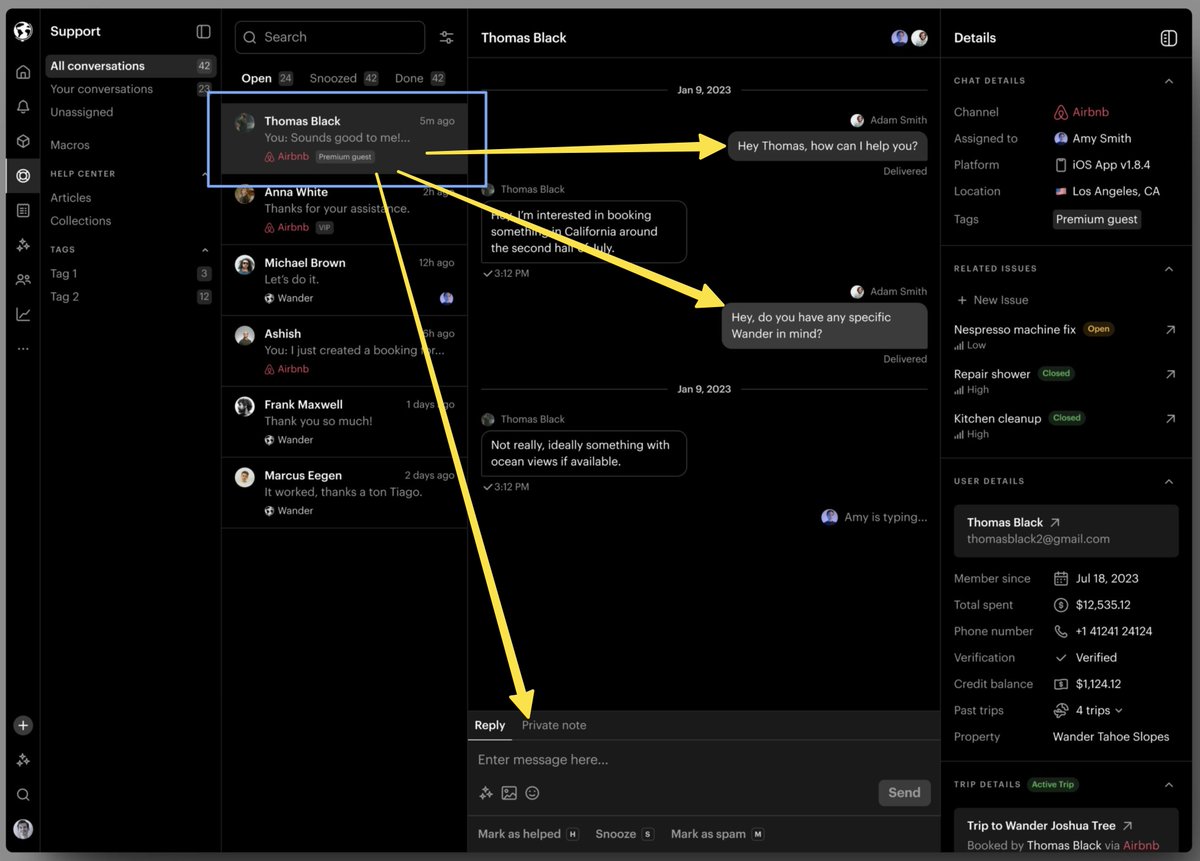Switch to the Open tab

click(x=267, y=78)
